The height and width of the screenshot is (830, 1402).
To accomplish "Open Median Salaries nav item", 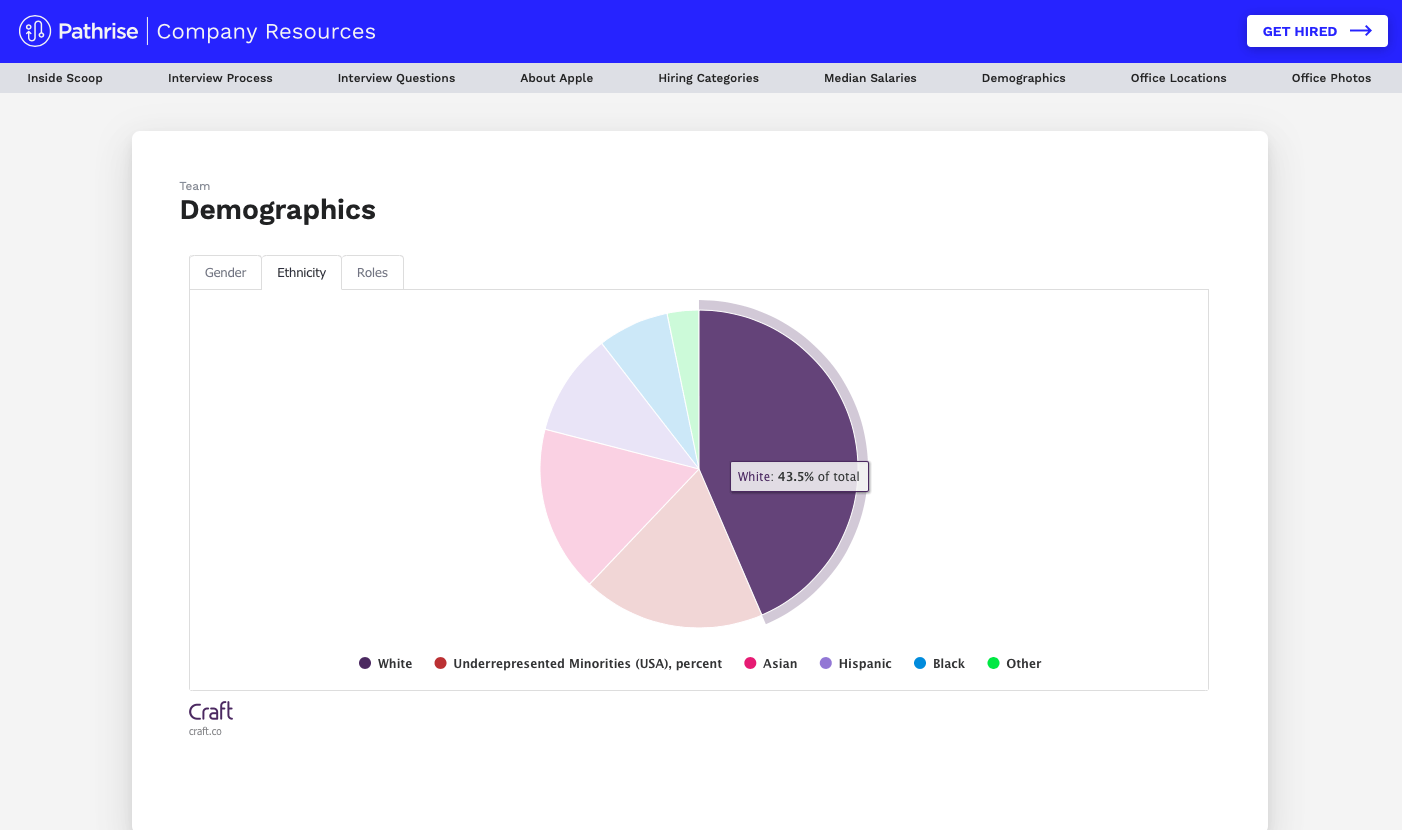I will pos(870,78).
